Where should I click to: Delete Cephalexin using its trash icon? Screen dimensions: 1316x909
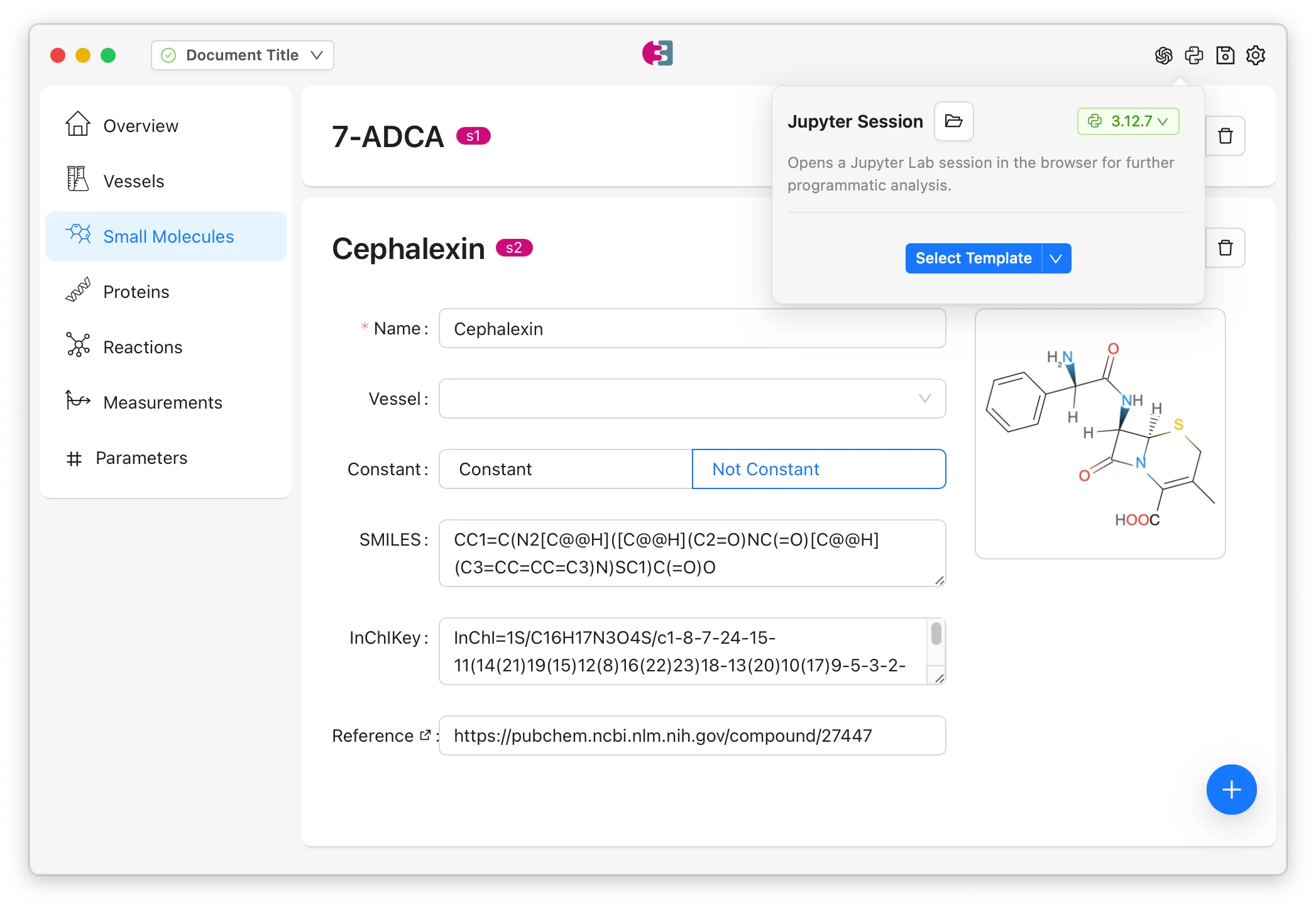[x=1225, y=248]
